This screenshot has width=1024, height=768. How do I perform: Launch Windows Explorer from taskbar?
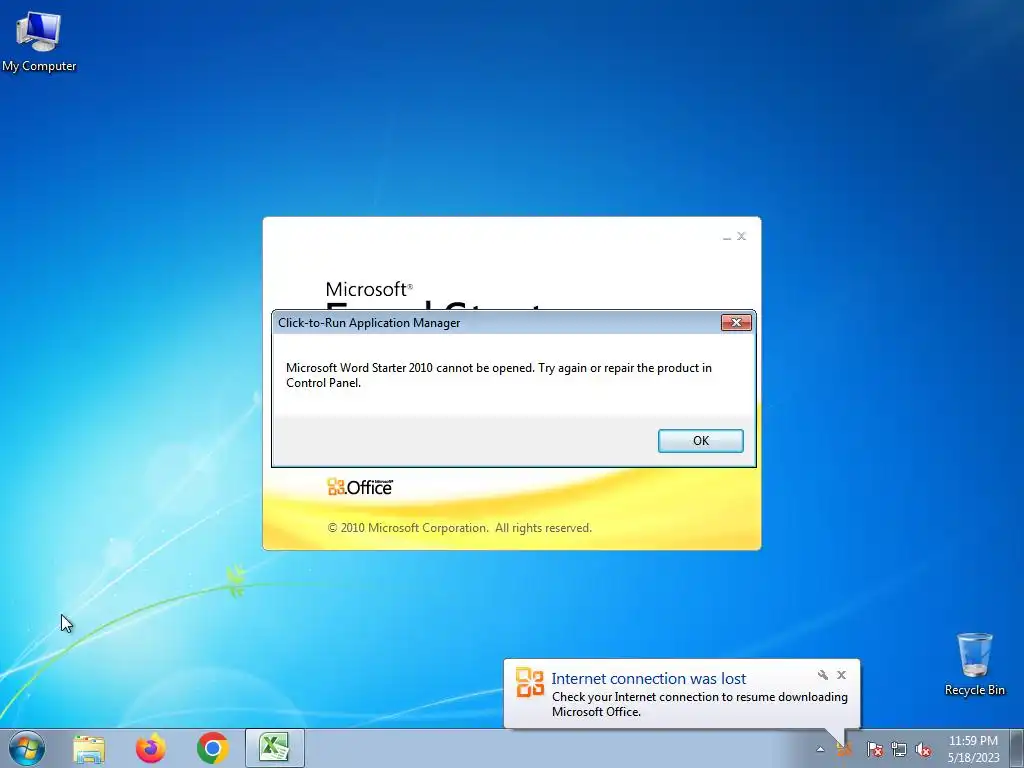(89, 748)
